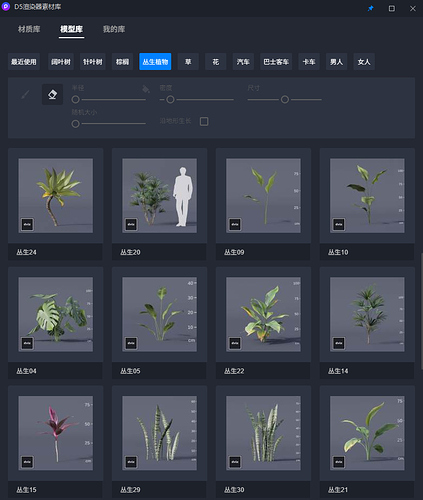423x500 pixels.
Task: Click the vertical scrollbar on the right
Action: tap(421, 310)
